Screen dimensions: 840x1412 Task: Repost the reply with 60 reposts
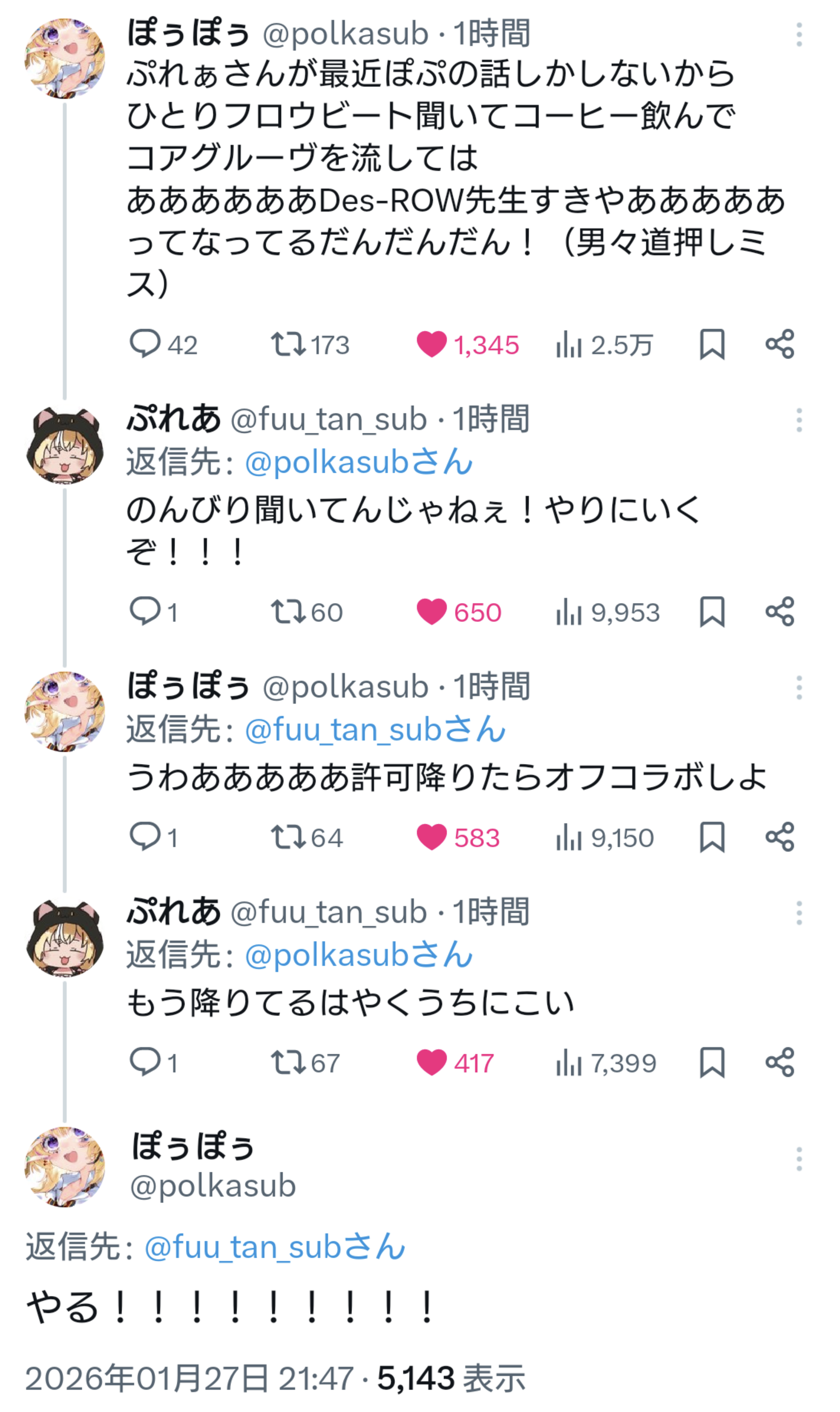(x=289, y=611)
